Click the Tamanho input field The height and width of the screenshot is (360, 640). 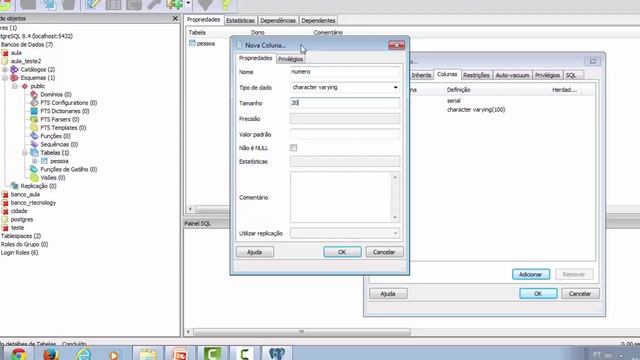pyautogui.click(x=345, y=103)
